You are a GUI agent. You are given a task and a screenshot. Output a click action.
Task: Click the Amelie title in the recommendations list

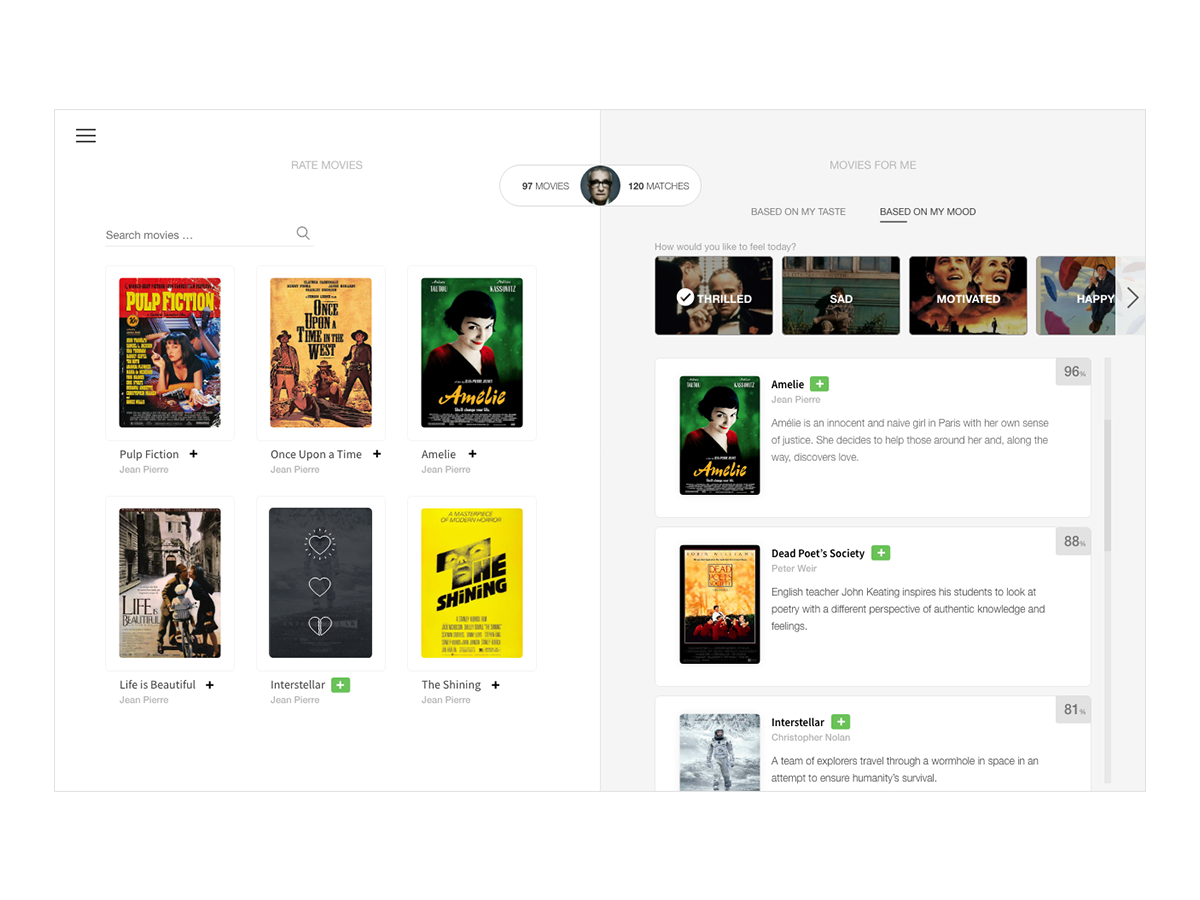pyautogui.click(x=788, y=384)
